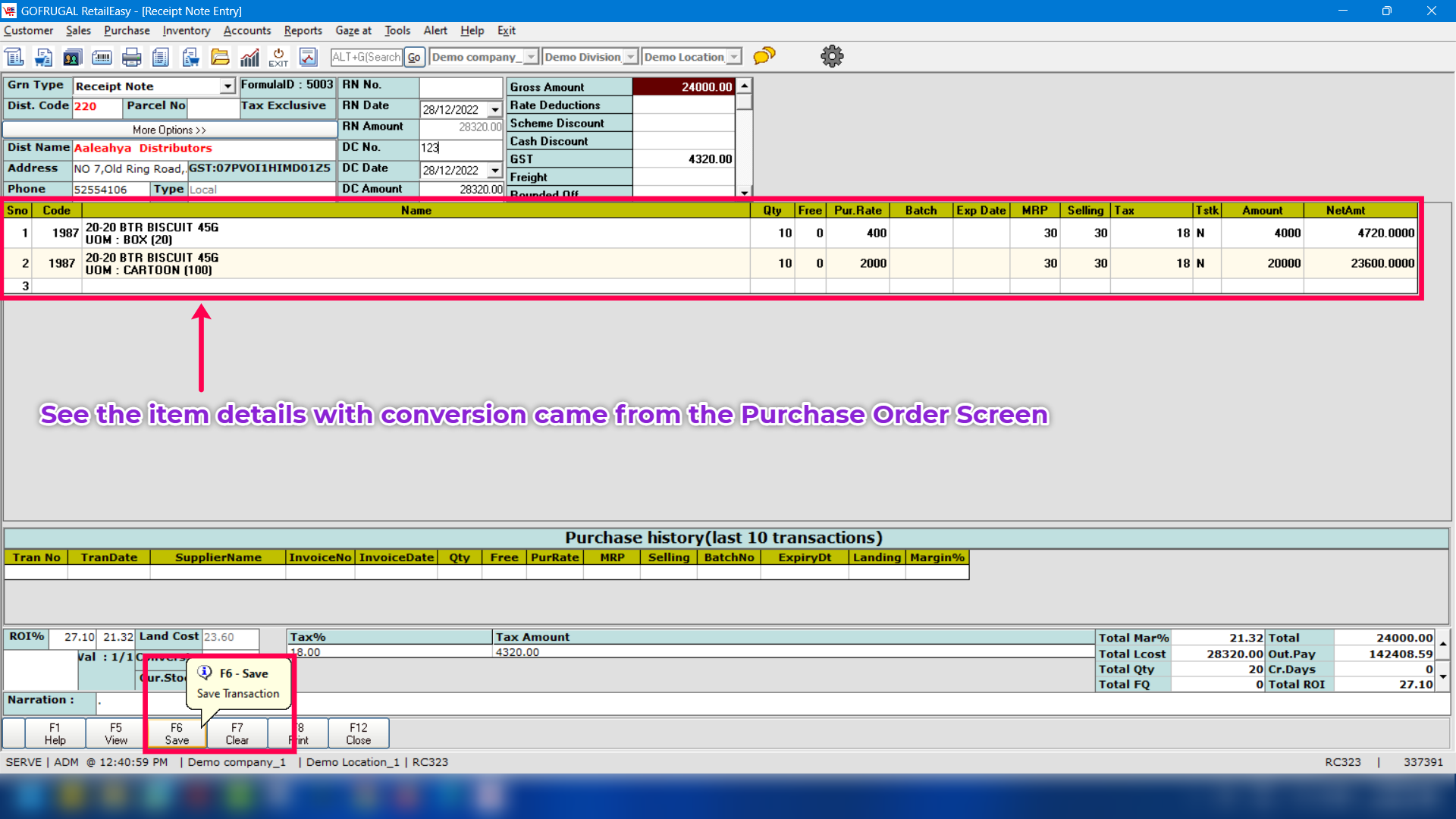This screenshot has height=819, width=1456.
Task: Click the barcode icon in toolbar
Action: coord(102,57)
